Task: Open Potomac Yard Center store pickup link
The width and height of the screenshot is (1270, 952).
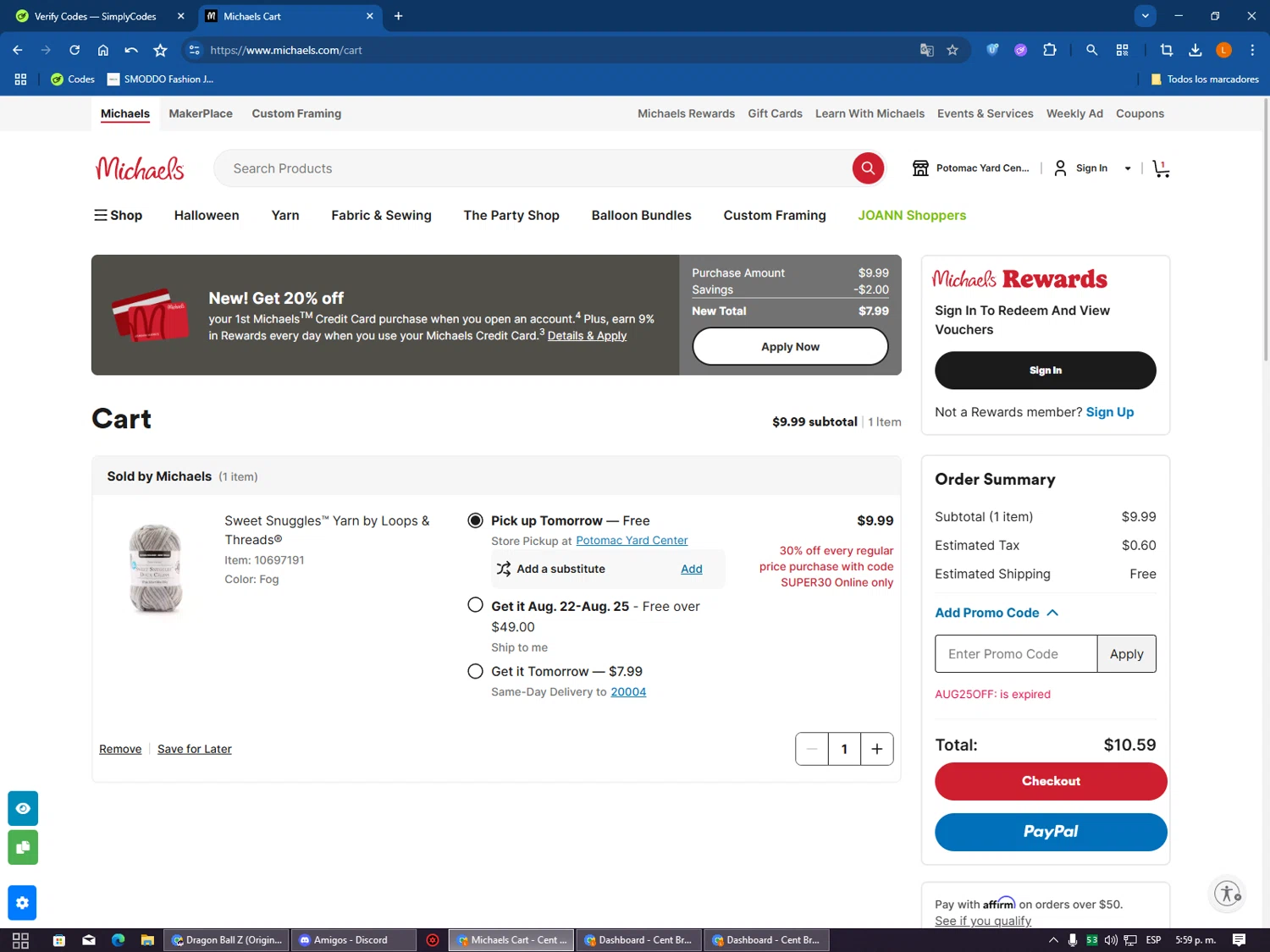Action: point(632,540)
